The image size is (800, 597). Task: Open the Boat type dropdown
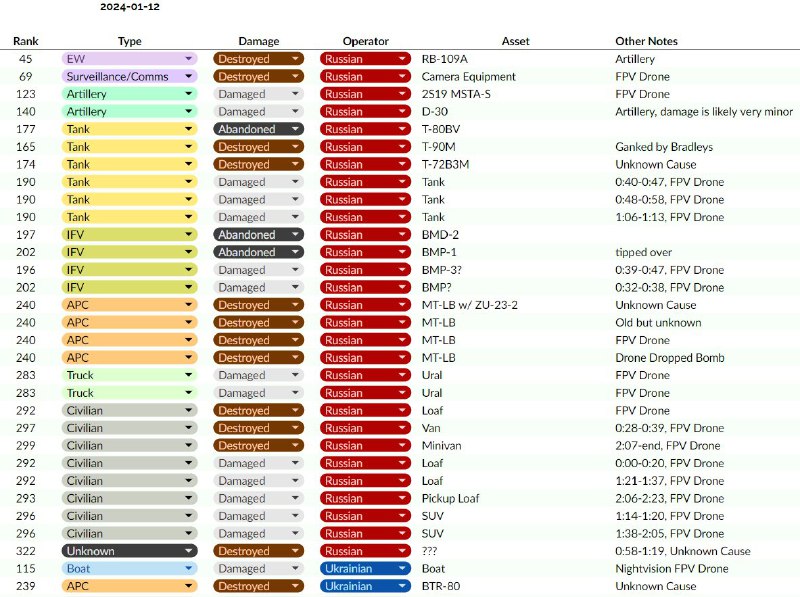[129, 568]
